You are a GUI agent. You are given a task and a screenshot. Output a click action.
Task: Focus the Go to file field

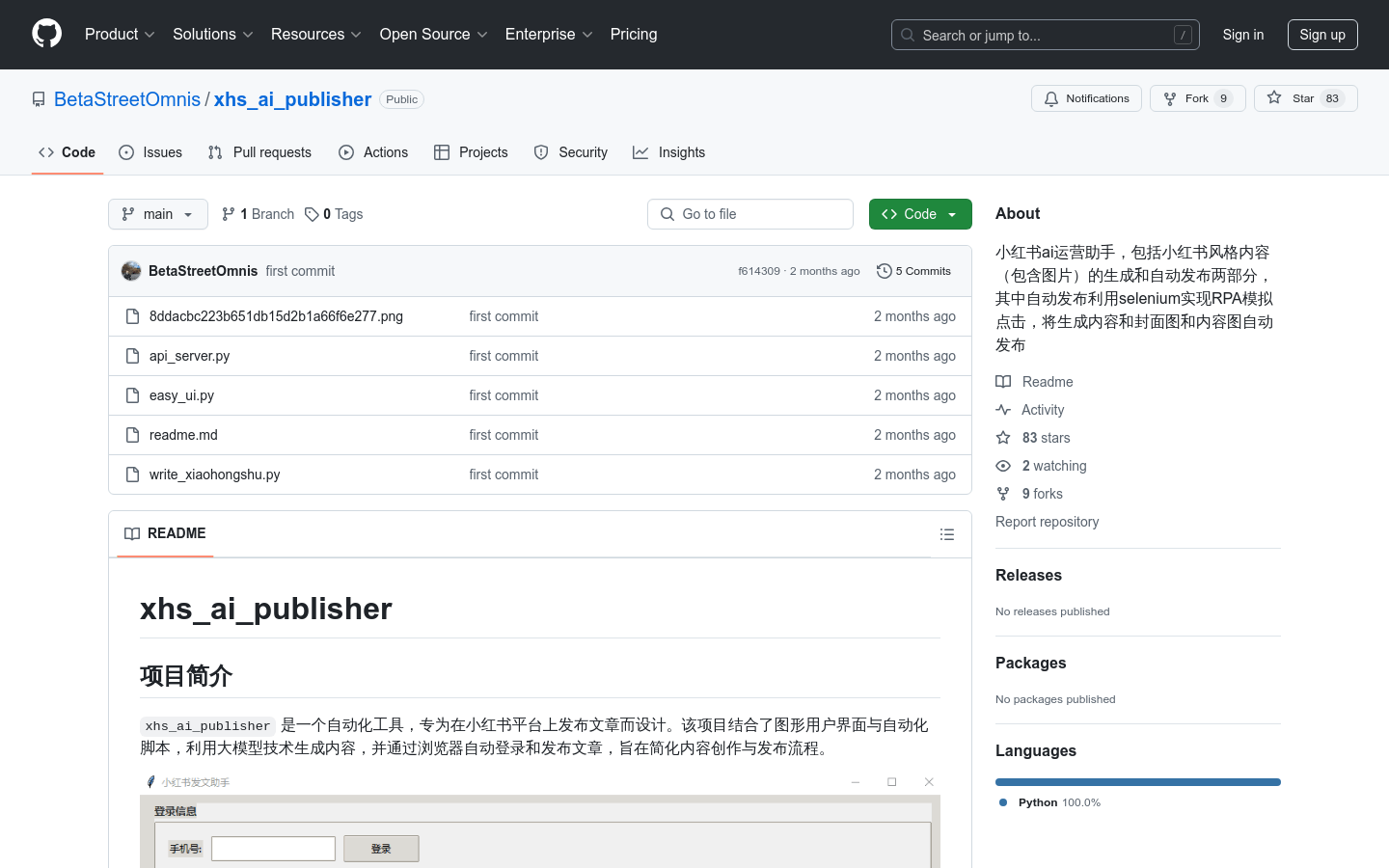coord(750,214)
